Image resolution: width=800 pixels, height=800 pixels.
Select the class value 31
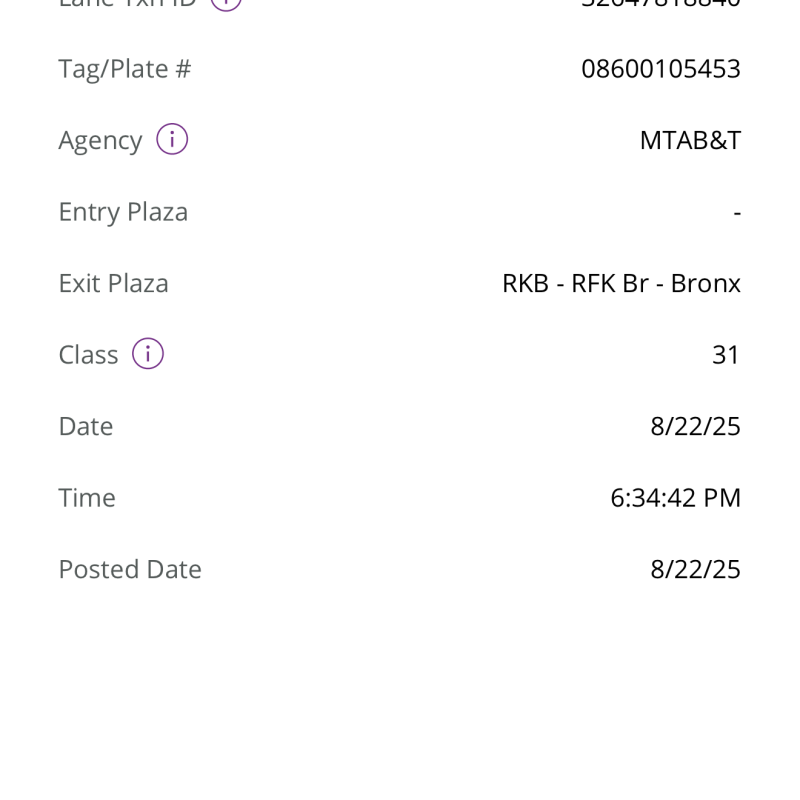(x=726, y=355)
